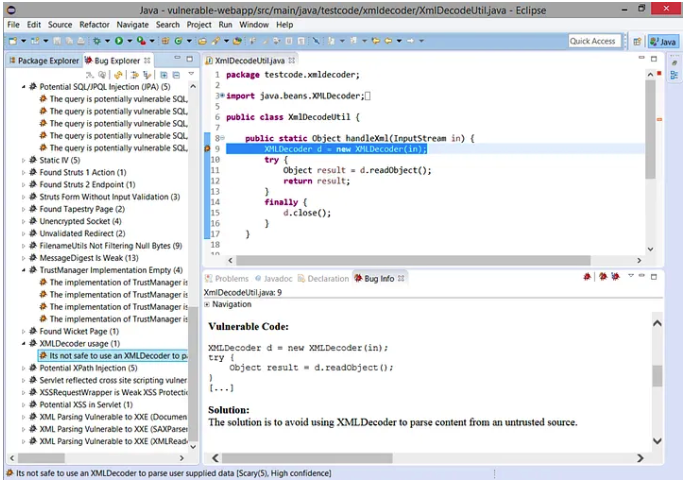Expand the MessageDigest Is Weak (13) node
Viewport: 687px width, 485px height.
24,258
